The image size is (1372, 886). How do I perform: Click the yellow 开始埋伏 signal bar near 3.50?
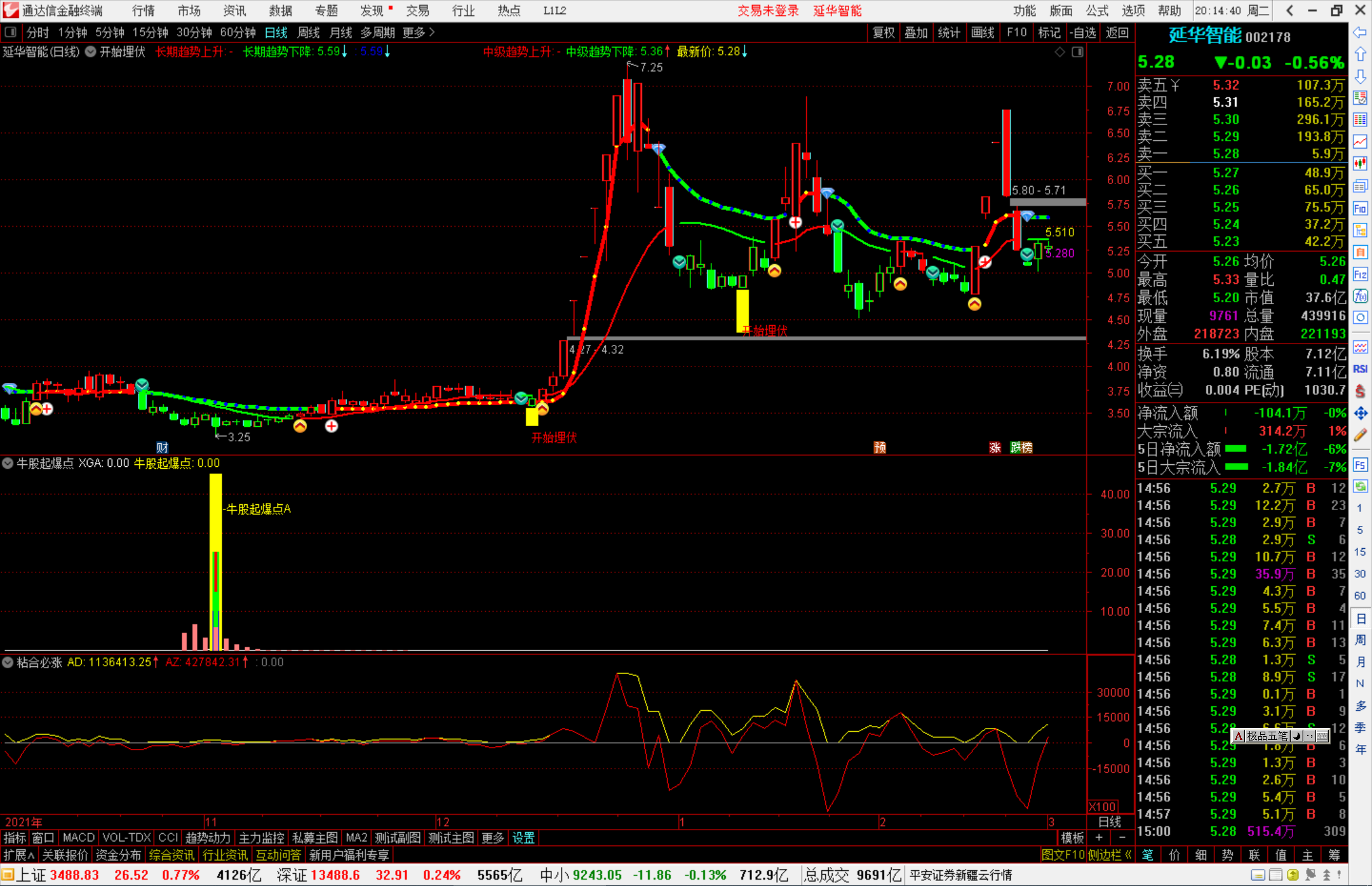click(x=532, y=417)
